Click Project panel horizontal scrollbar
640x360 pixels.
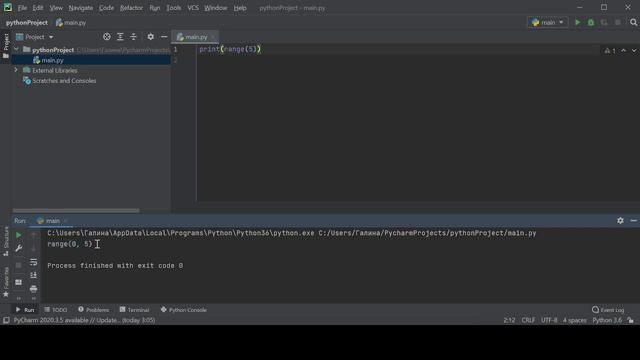[76, 210]
